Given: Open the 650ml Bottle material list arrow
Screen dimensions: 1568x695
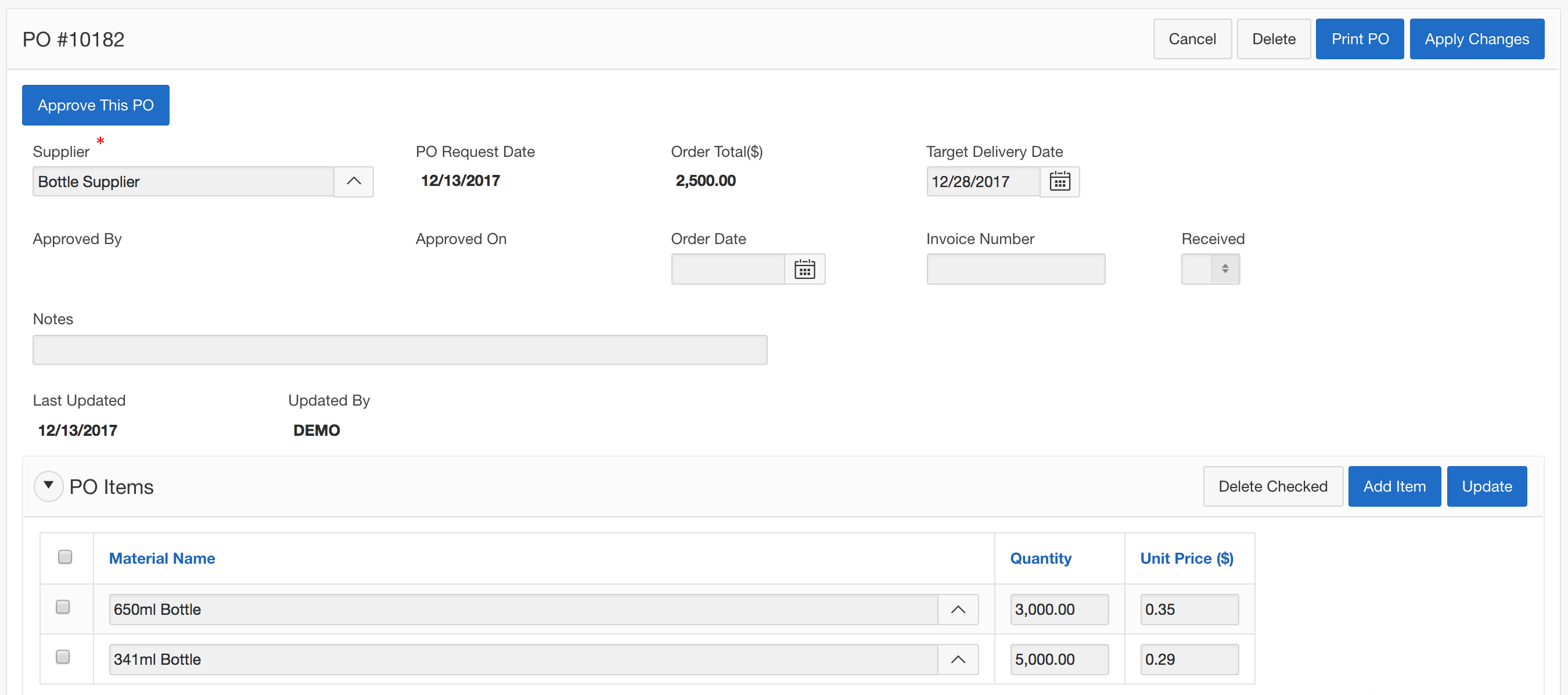Looking at the screenshot, I should [958, 610].
